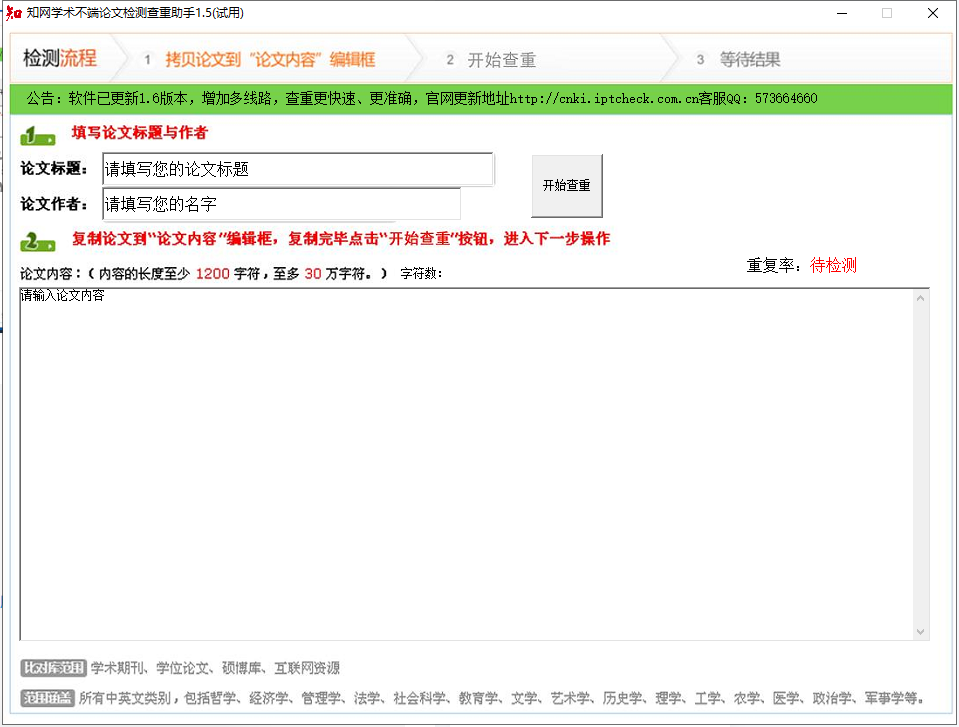The height and width of the screenshot is (727, 959).
Task: Click the 待检测 duplicate rate value
Action: tap(833, 265)
